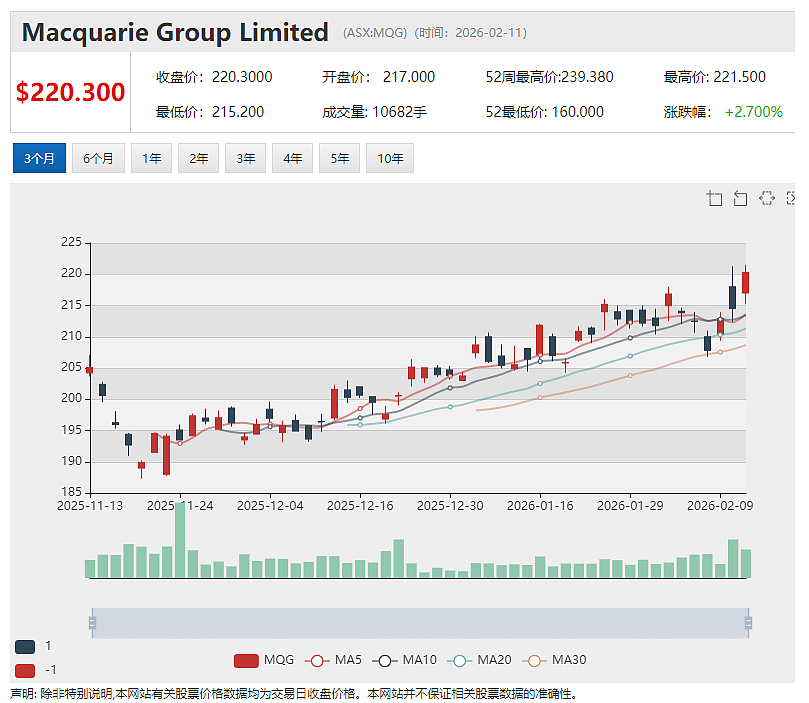Click the 185 y-axis price label
Image resolution: width=809 pixels, height=703 pixels.
[x=72, y=492]
